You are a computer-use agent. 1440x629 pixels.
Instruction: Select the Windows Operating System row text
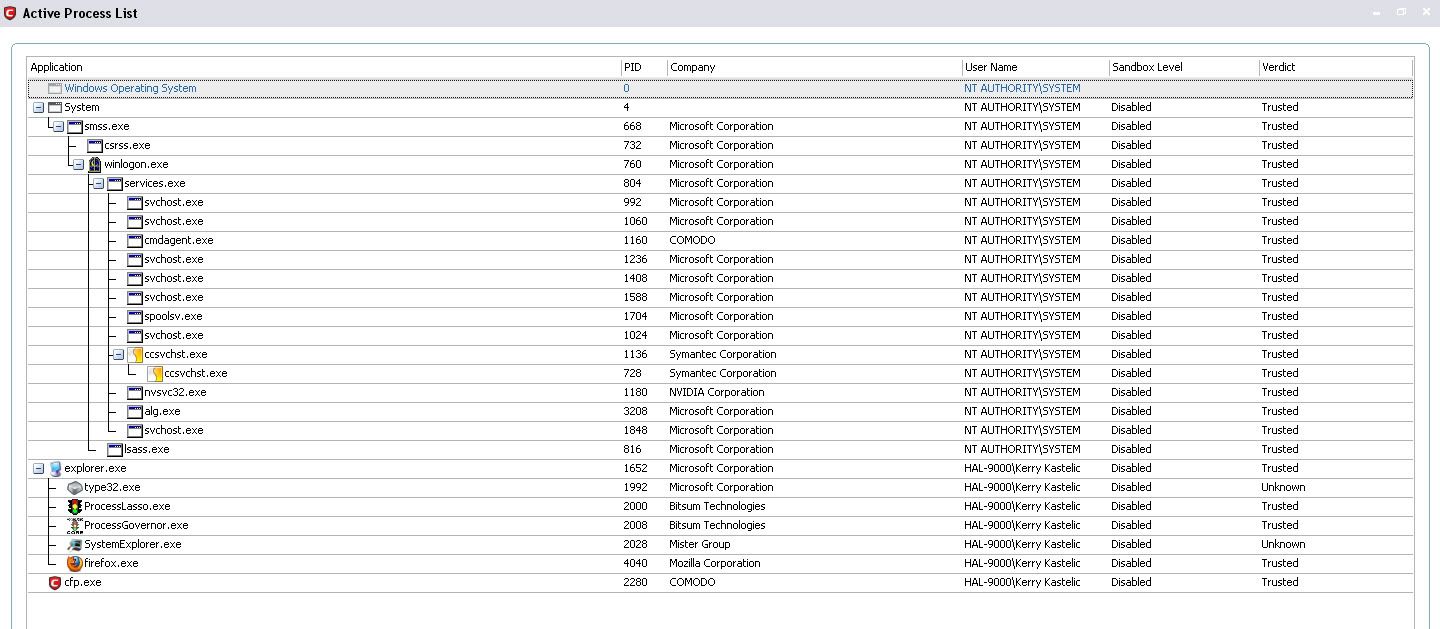pyautogui.click(x=130, y=88)
